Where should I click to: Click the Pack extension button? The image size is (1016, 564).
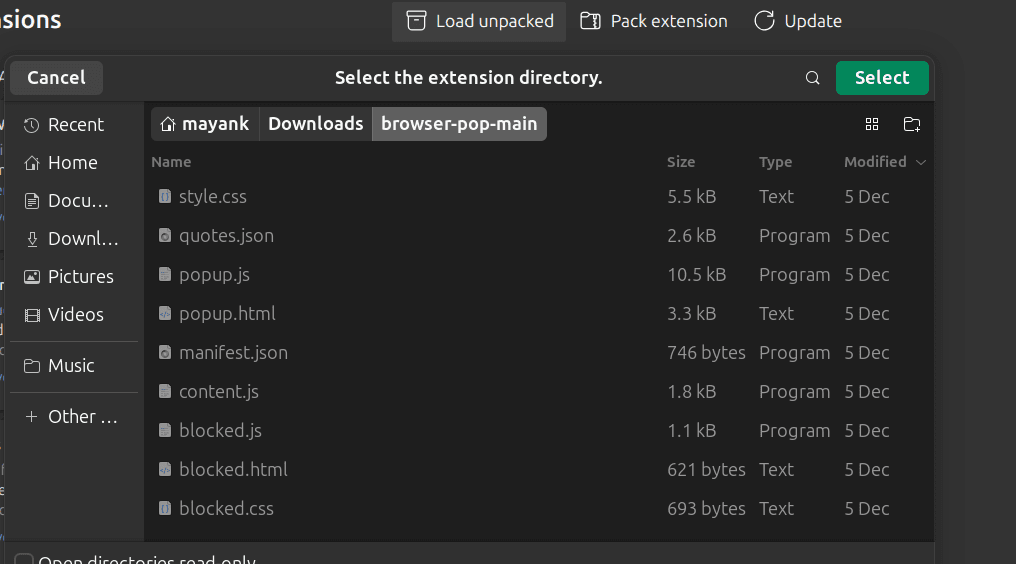click(653, 21)
